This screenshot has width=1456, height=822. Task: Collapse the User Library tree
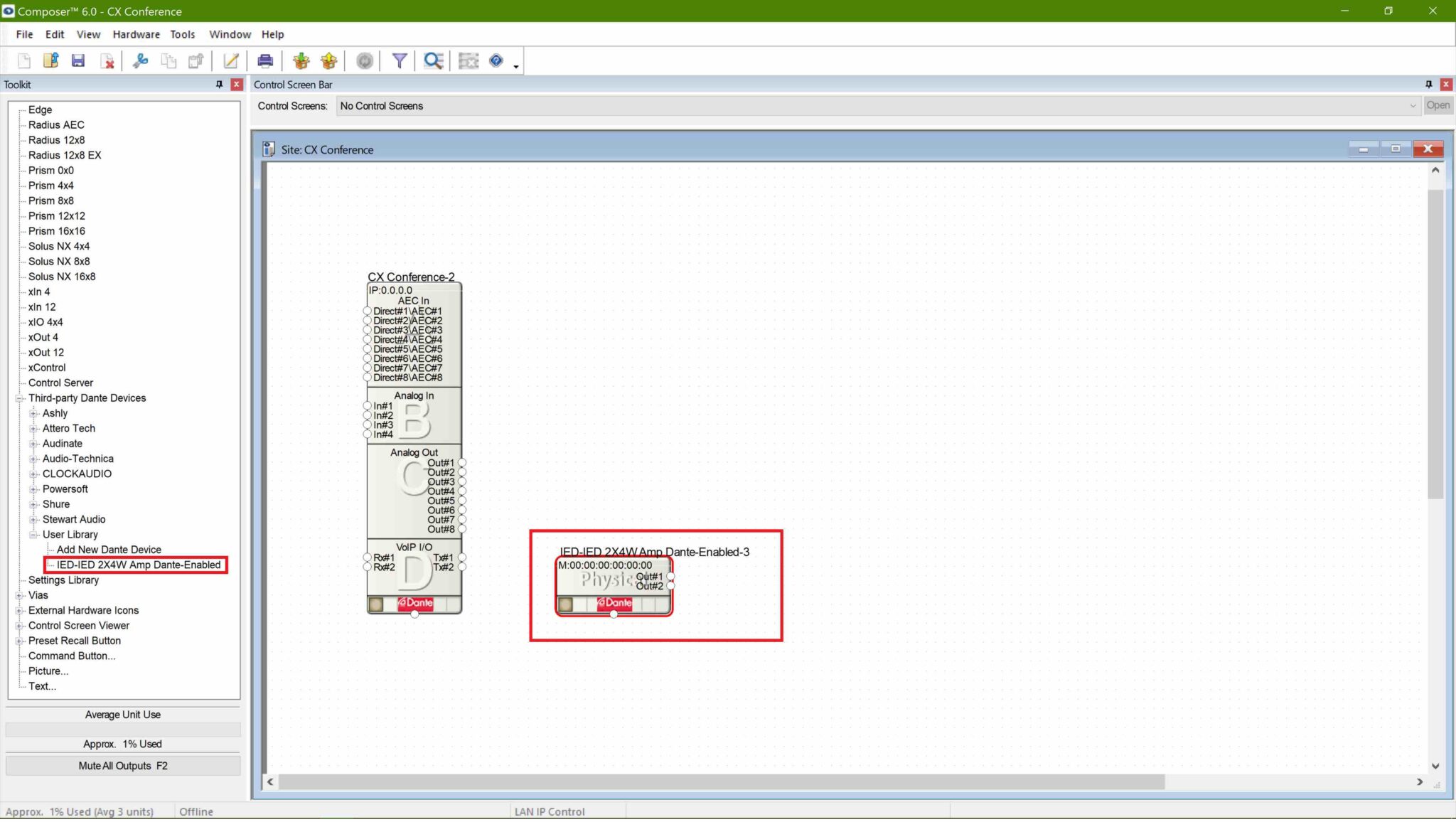coord(33,534)
